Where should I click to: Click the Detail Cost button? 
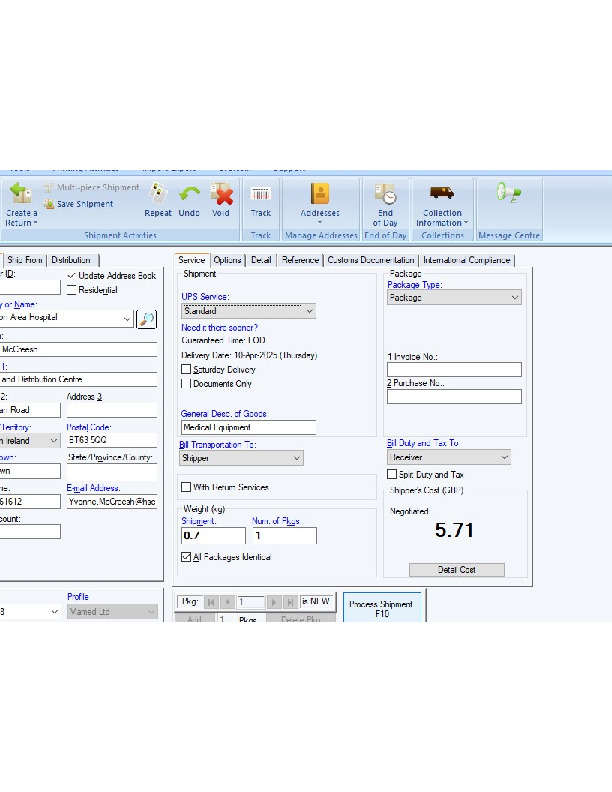[x=456, y=569]
